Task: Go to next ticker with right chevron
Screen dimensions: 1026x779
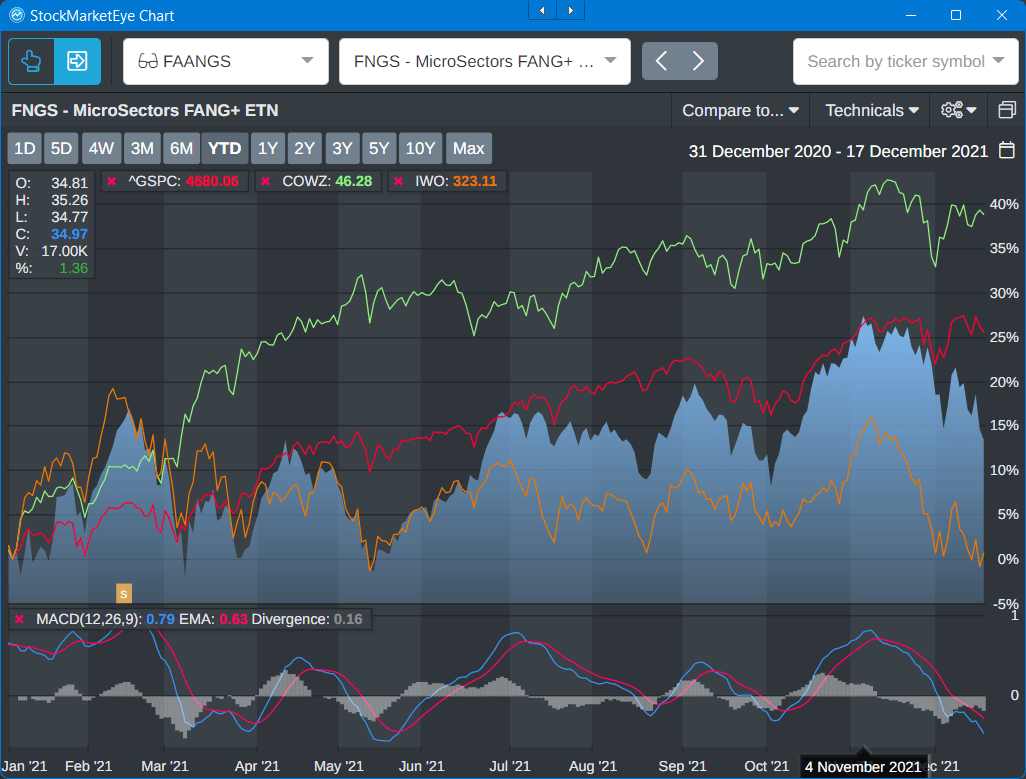Action: tap(698, 61)
